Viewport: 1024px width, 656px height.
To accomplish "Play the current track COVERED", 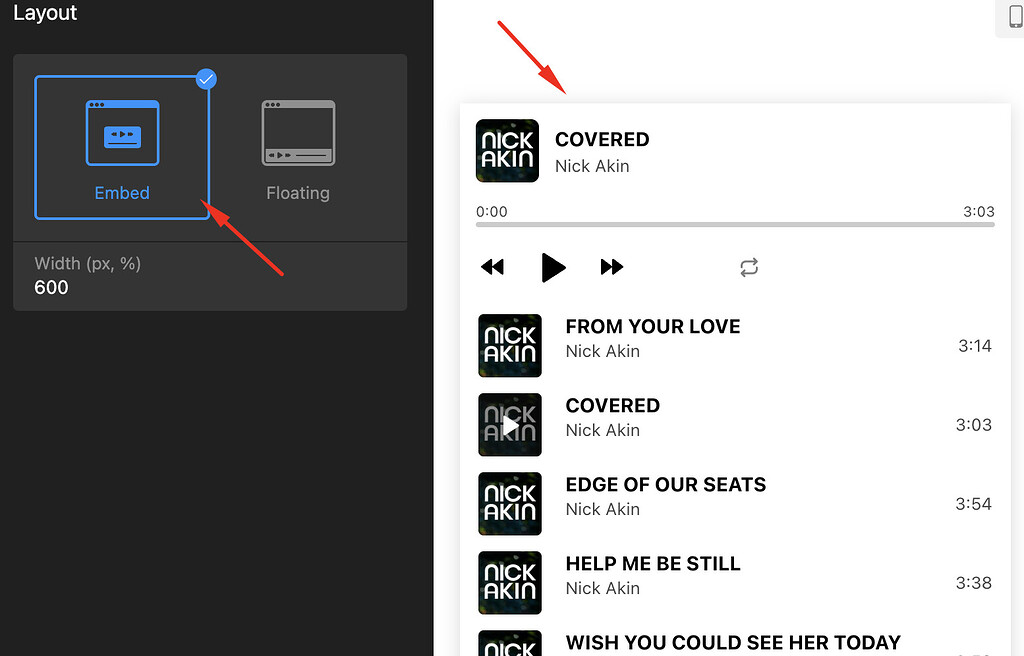I will click(553, 267).
